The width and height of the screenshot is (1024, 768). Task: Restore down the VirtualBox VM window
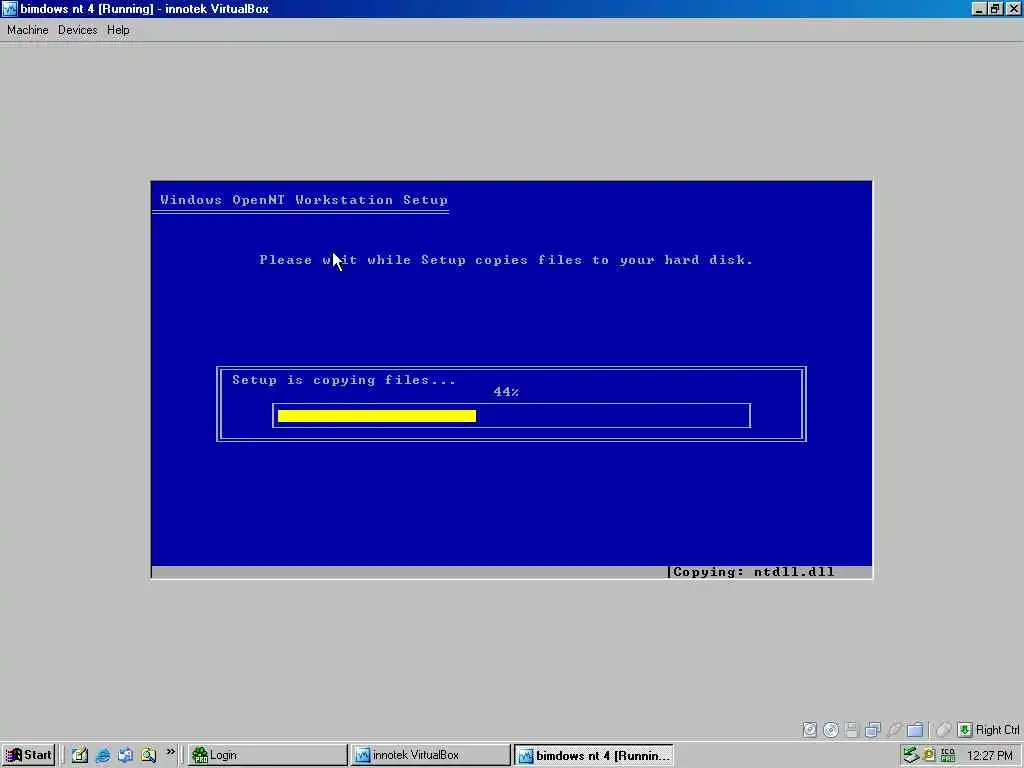[x=995, y=8]
